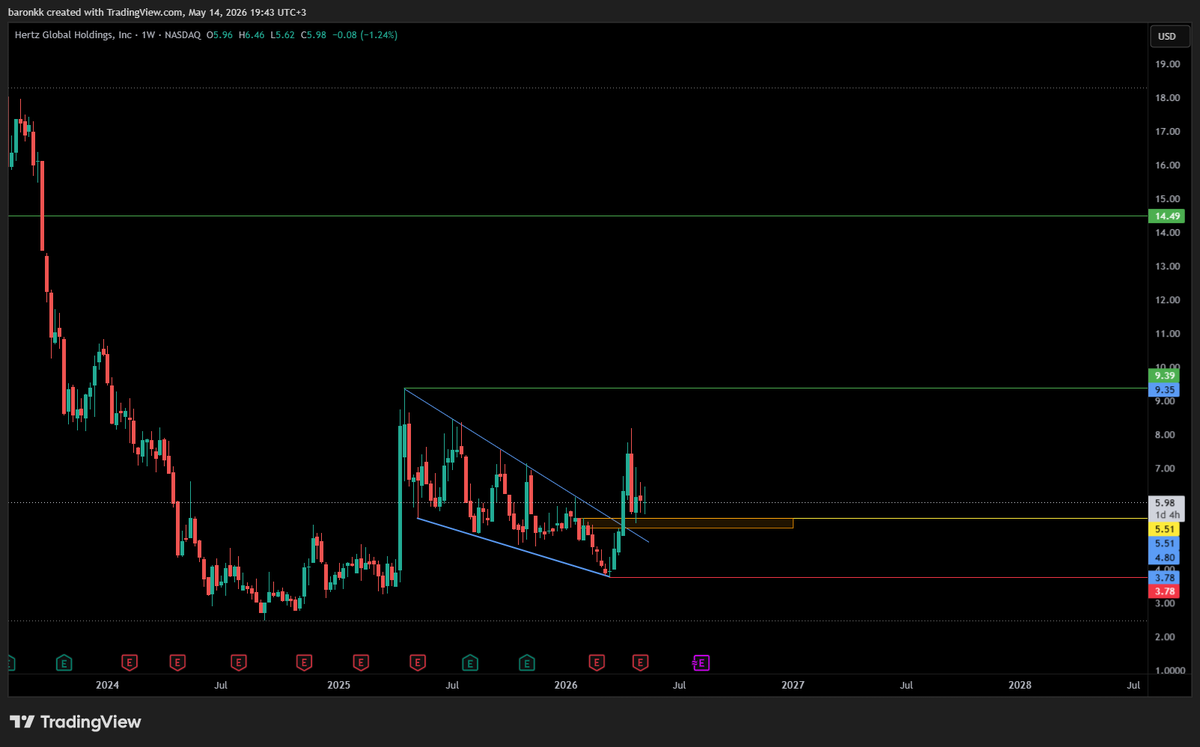Click the yellow 5.51 price label
Screen dimensions: 1200x747
pos(1166,528)
